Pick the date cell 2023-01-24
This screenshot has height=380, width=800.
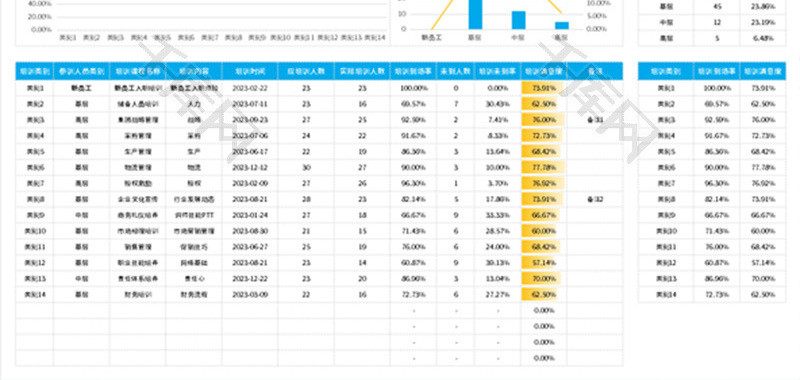(249, 215)
